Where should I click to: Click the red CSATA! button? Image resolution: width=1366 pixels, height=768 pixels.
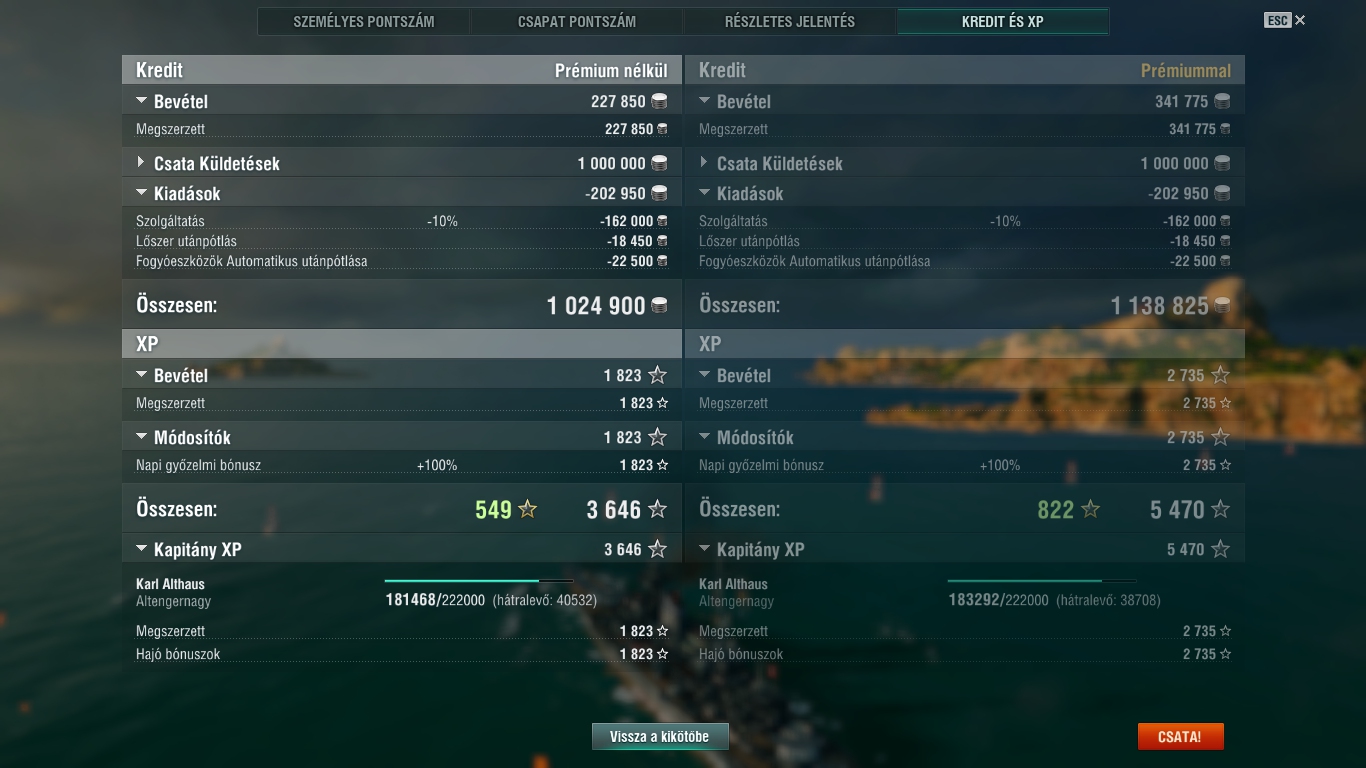[x=1180, y=737]
